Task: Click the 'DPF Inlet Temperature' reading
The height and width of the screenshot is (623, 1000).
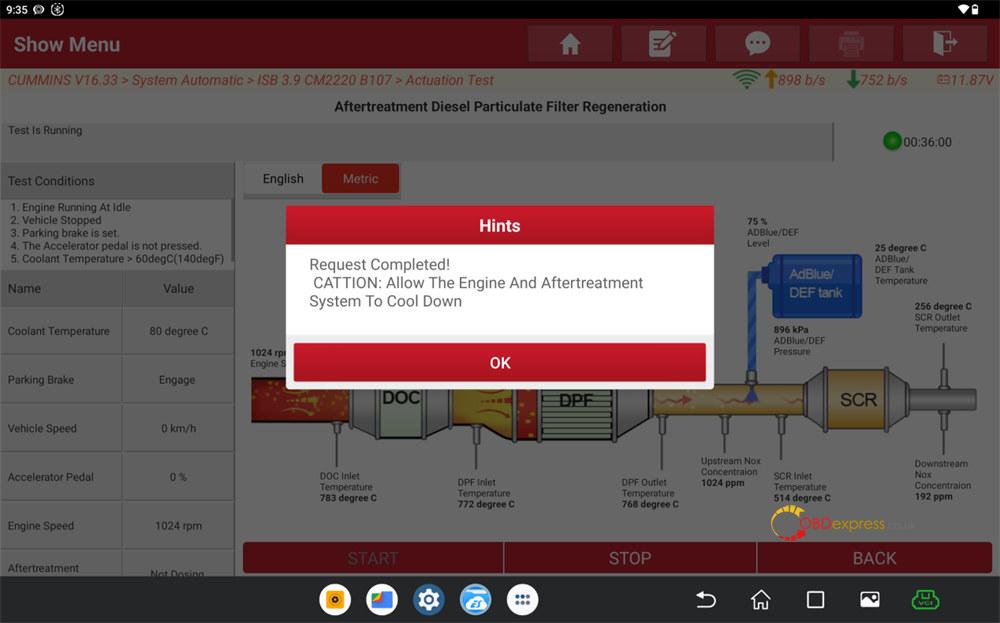Action: point(486,493)
